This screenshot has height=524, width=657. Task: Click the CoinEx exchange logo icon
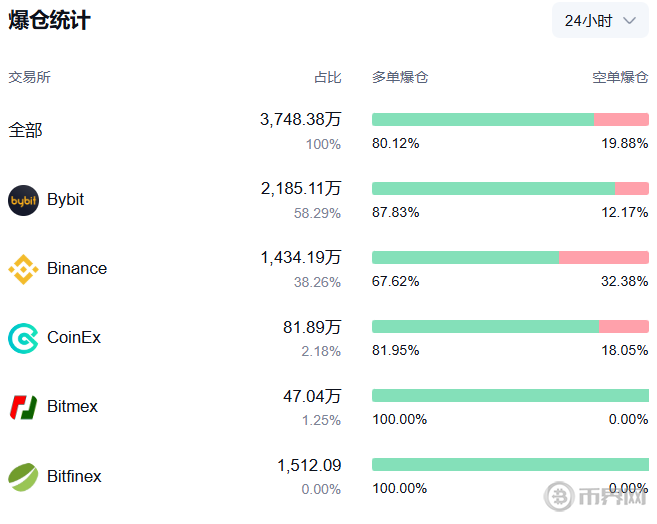[x=23, y=338]
